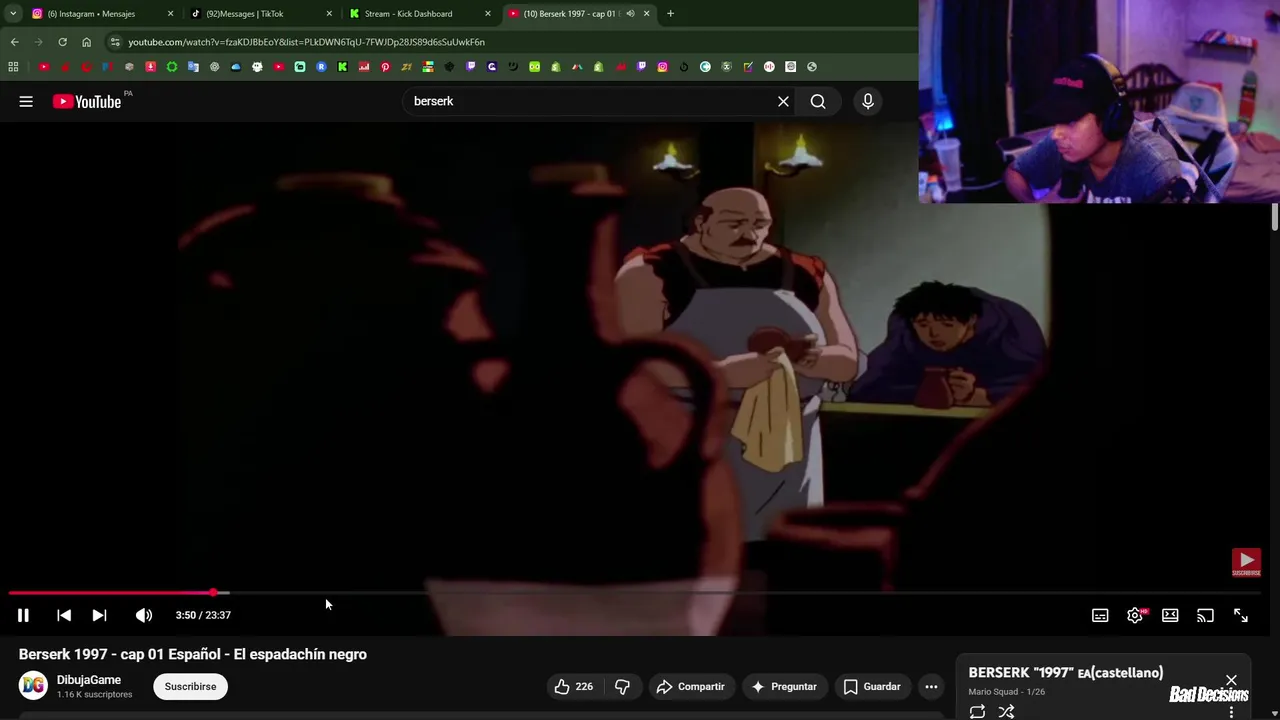Viewport: 1280px width, 720px height.
Task: Play the previous video in the playlist
Action: (64, 615)
